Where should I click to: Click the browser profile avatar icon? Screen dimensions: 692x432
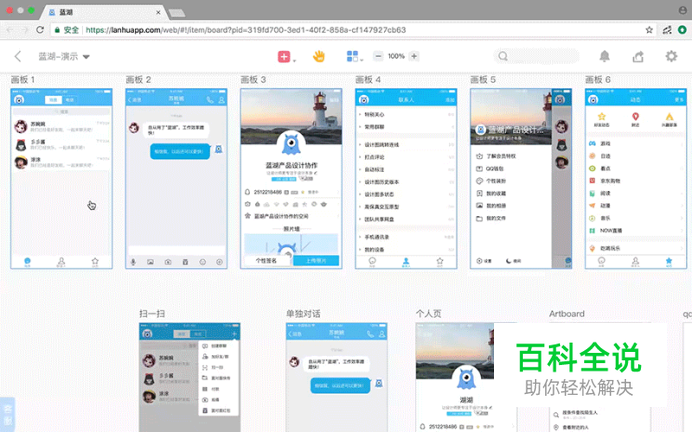tap(682, 10)
